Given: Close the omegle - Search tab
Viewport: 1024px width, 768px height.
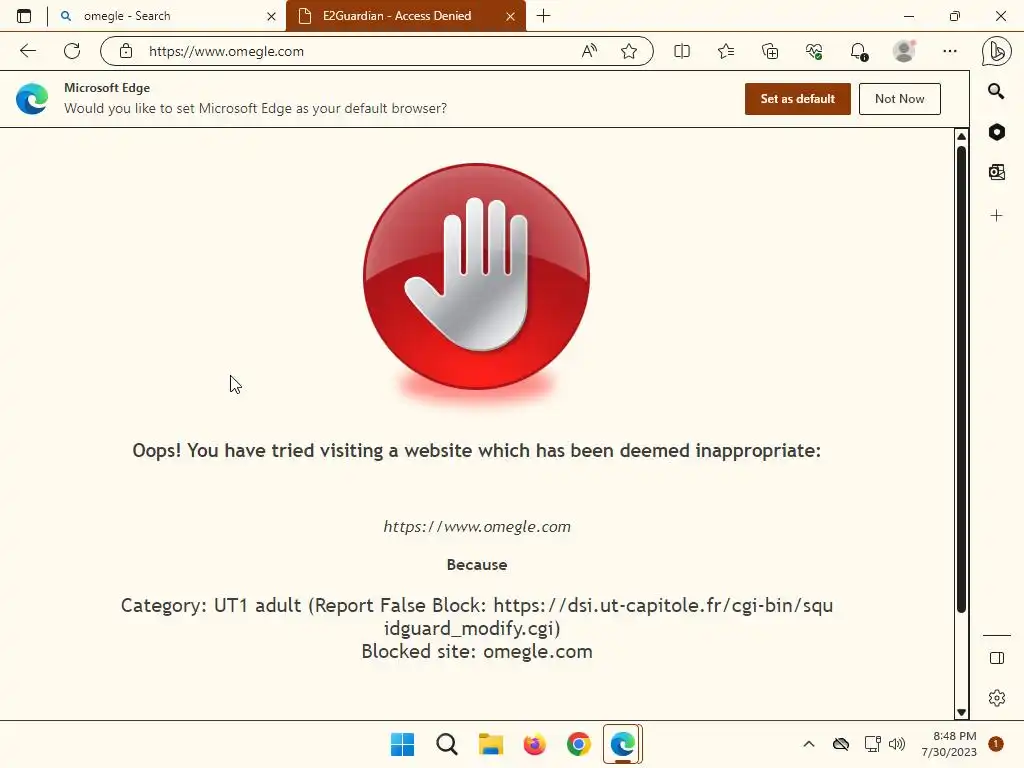Looking at the screenshot, I should [272, 16].
